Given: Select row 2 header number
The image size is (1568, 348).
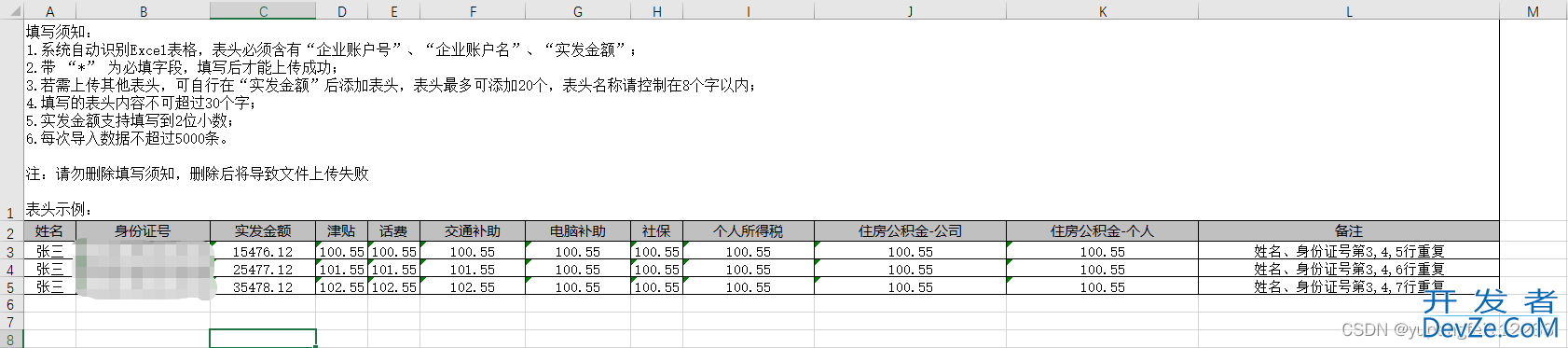Looking at the screenshot, I should click(11, 232).
